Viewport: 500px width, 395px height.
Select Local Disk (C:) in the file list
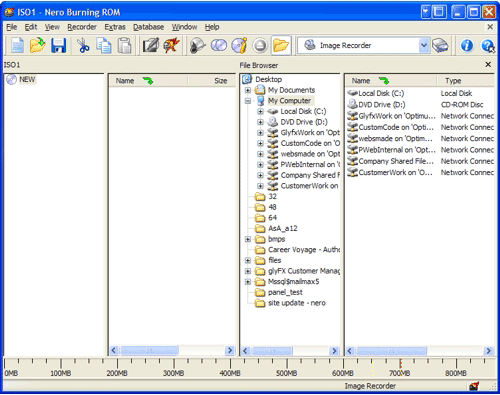click(x=381, y=93)
